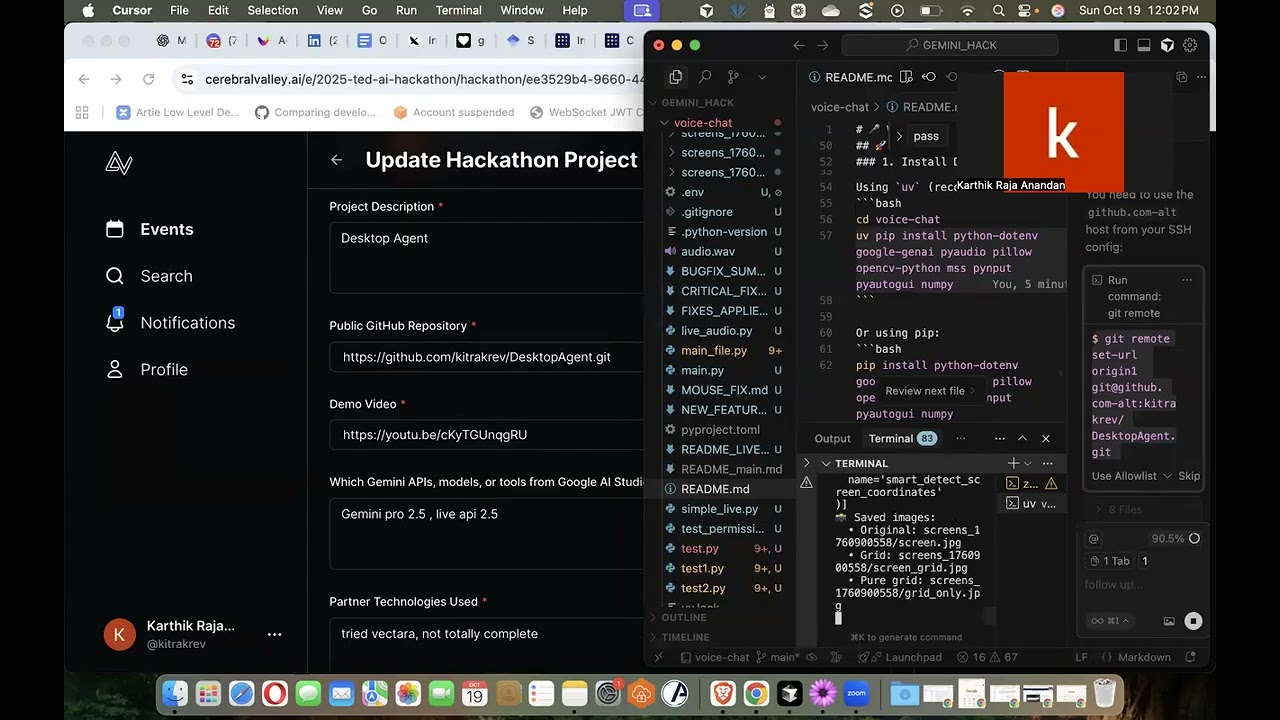The image size is (1280, 720).
Task: Open Events in Cerebral Valley sidebar
Action: pyautogui.click(x=150, y=229)
